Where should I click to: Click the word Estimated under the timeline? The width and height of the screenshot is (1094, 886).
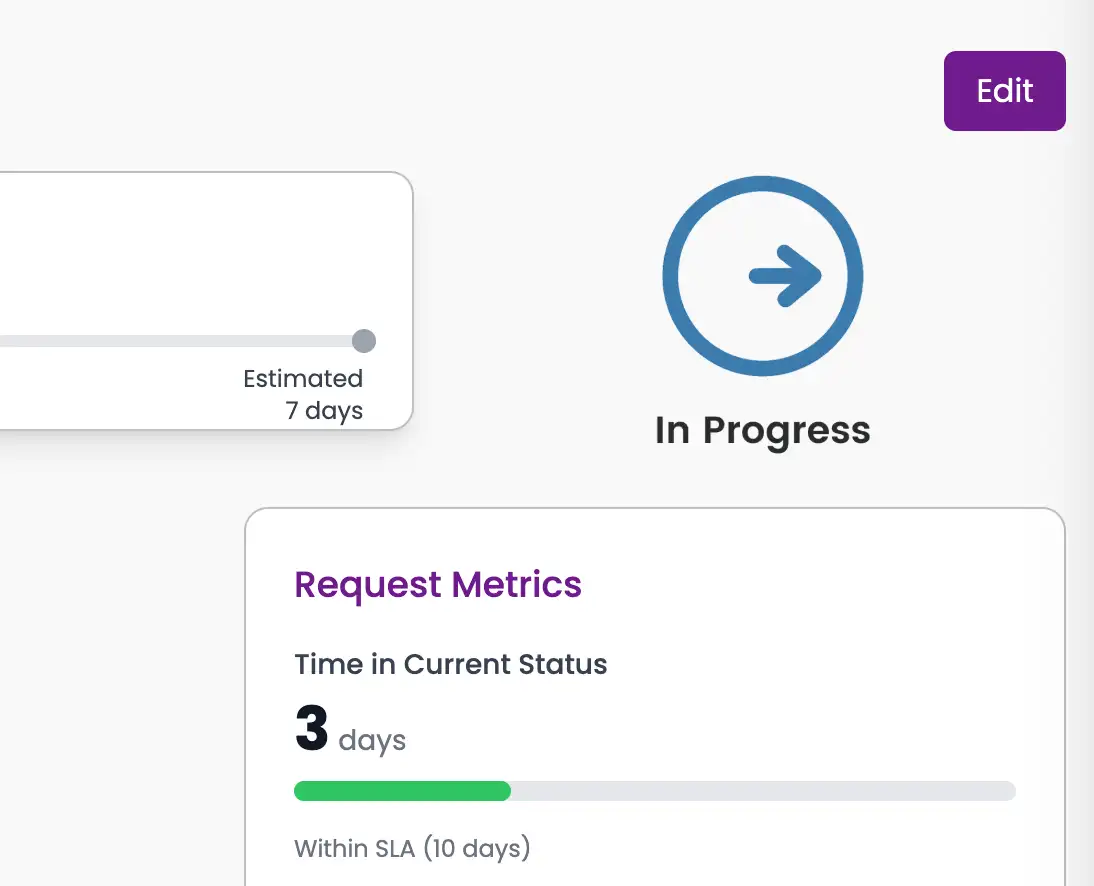tap(302, 379)
